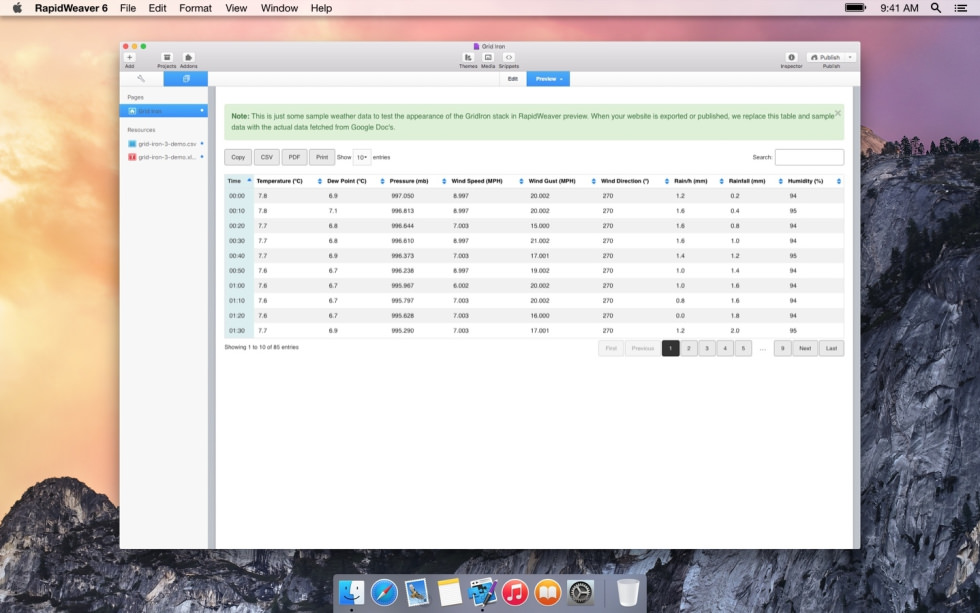Open the View menu
Screen dimensions: 980x613
click(236, 8)
